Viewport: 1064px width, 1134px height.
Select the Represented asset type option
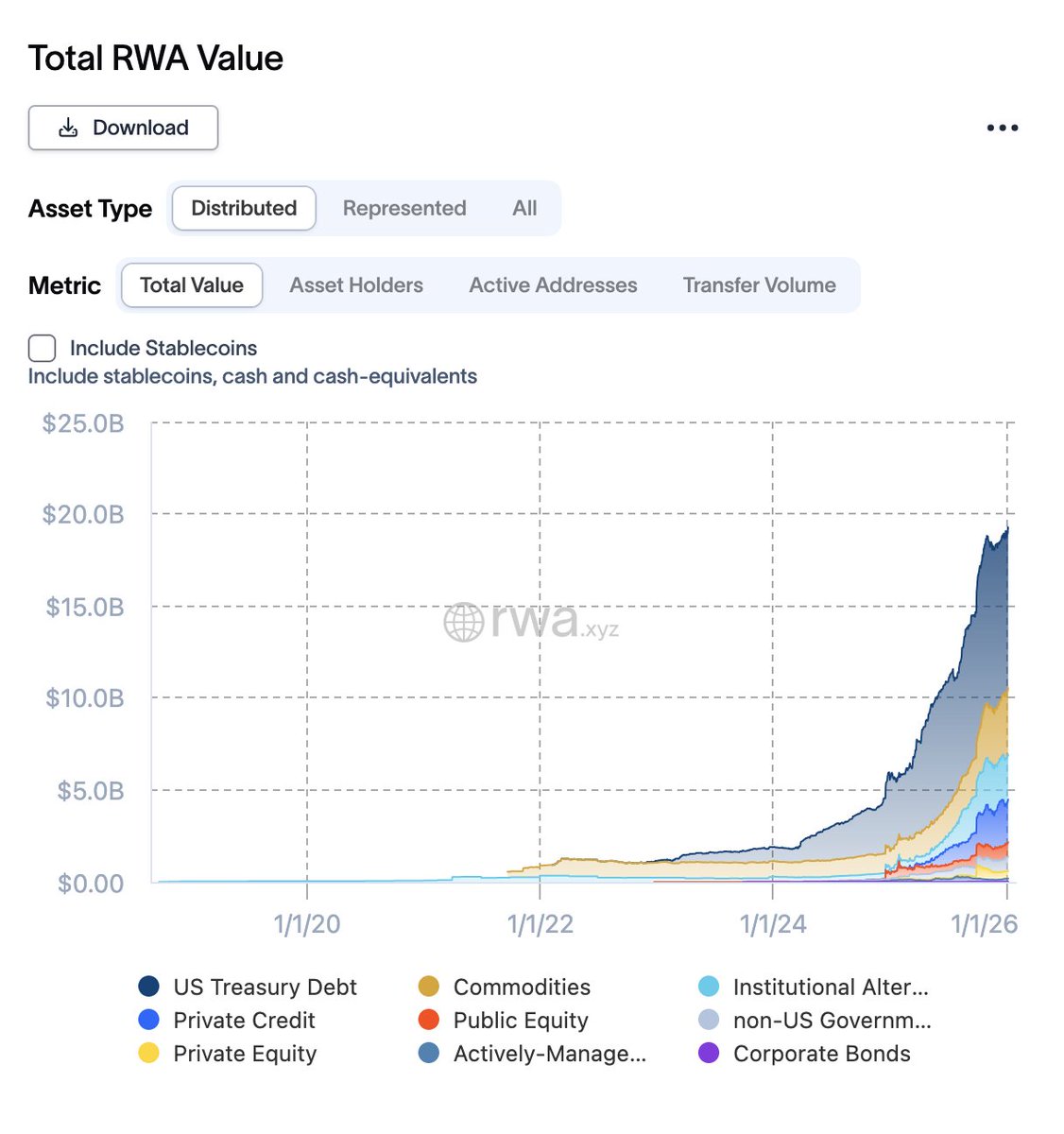click(404, 208)
